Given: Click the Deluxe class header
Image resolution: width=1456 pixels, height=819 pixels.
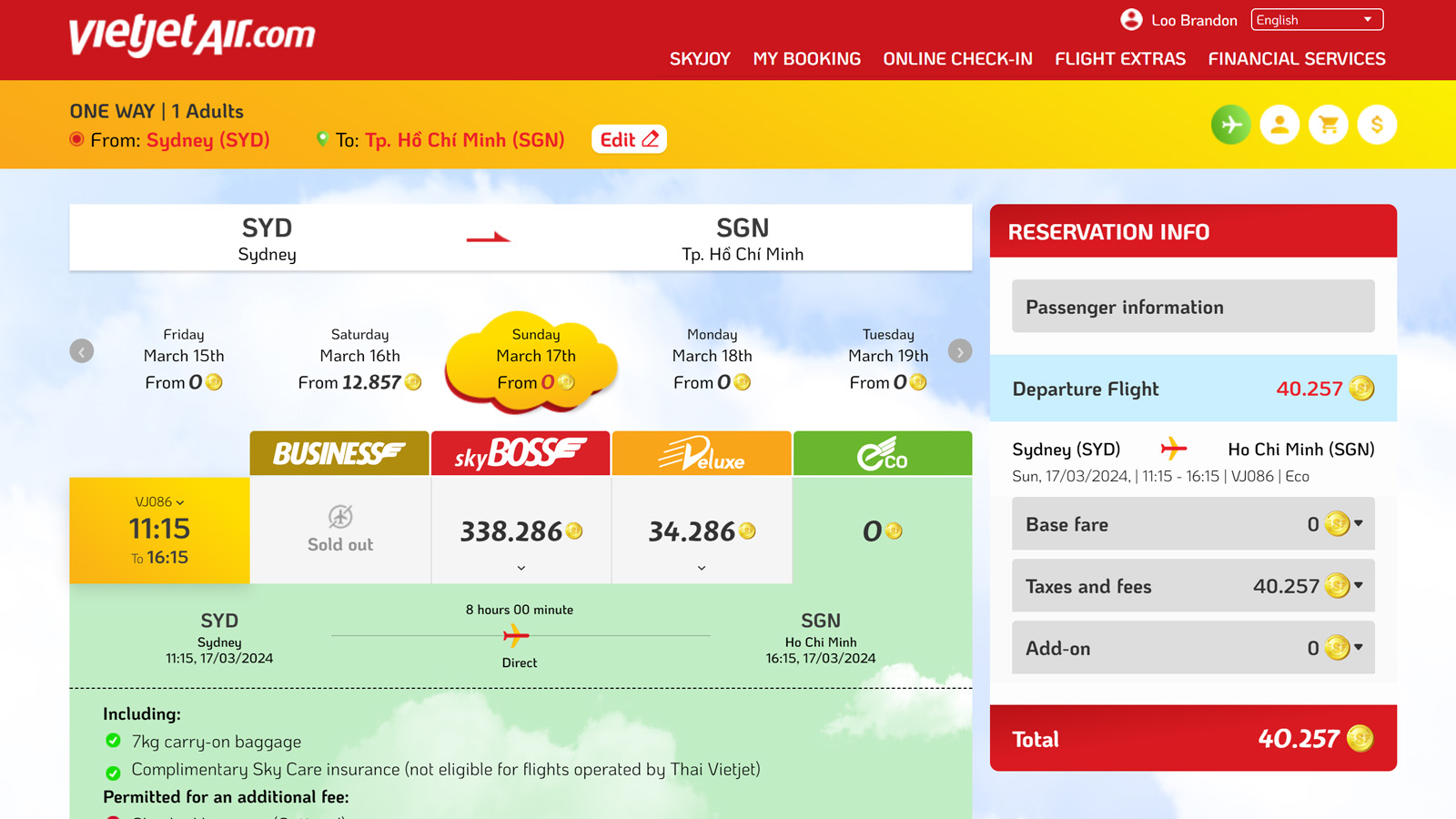Looking at the screenshot, I should pyautogui.click(x=702, y=453).
